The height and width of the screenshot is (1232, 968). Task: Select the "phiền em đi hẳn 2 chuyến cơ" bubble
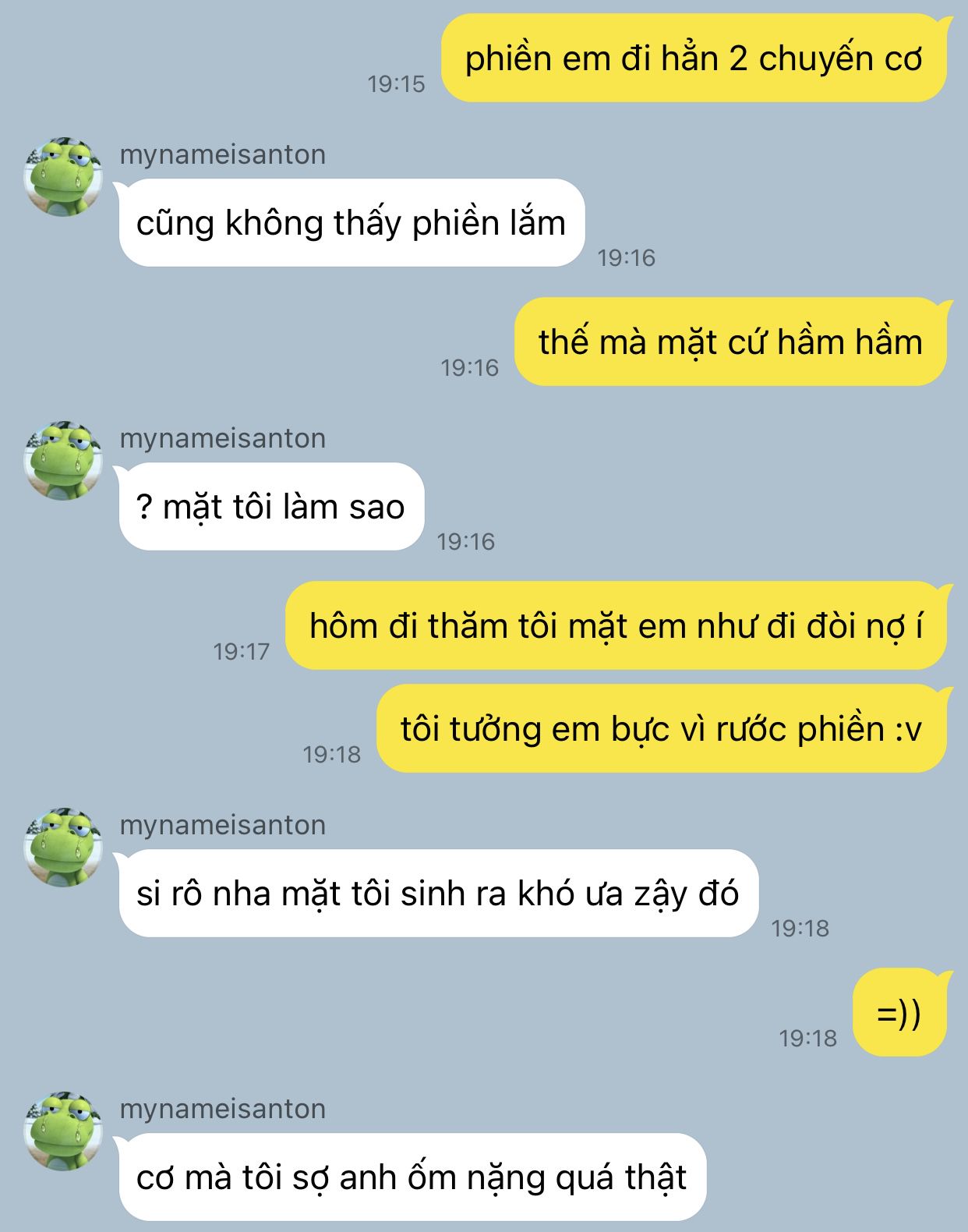coord(694,58)
